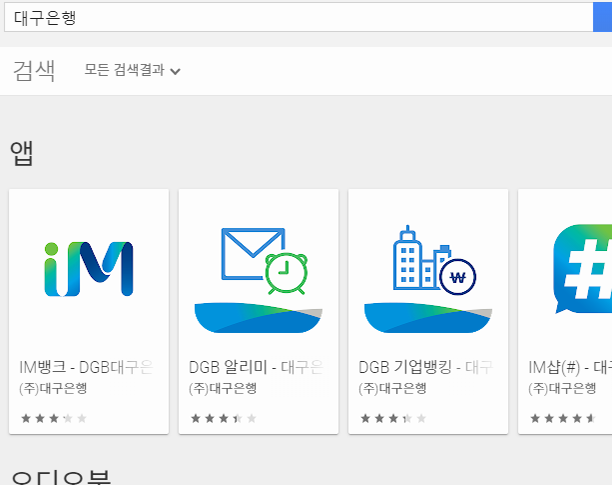Open the DGB 알리미 envelope clock icon
Image resolution: width=612 pixels, height=485 pixels.
[x=258, y=279]
